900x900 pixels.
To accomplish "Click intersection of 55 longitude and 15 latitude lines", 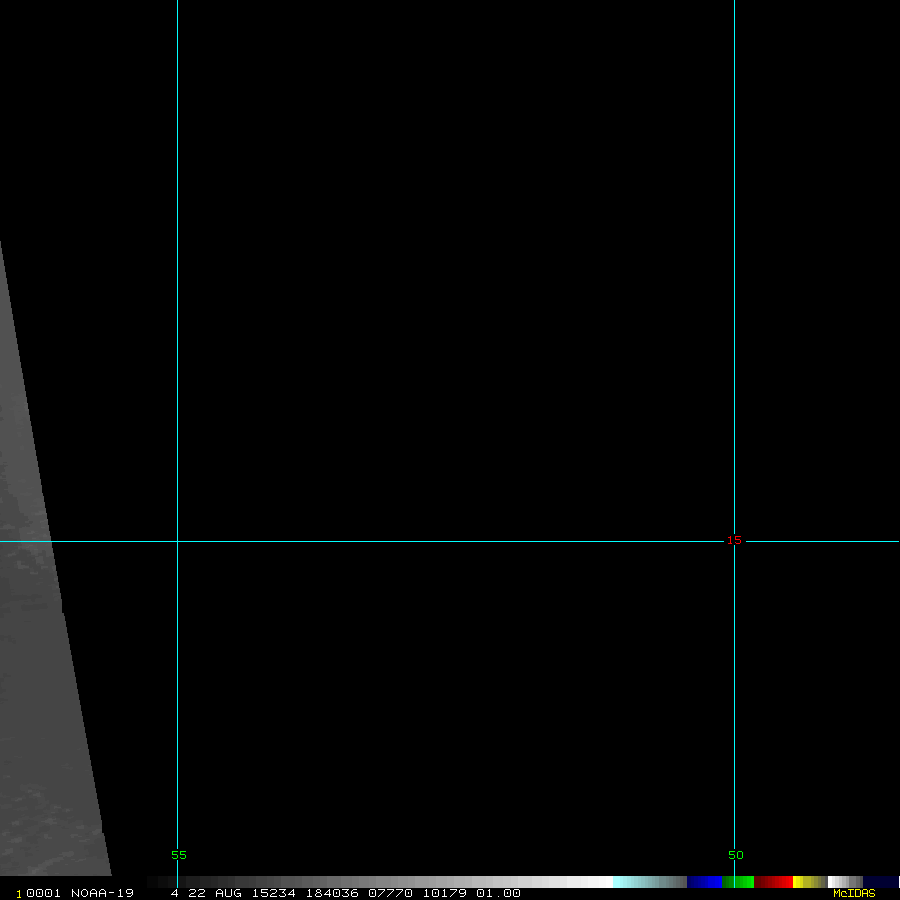I will point(177,541).
